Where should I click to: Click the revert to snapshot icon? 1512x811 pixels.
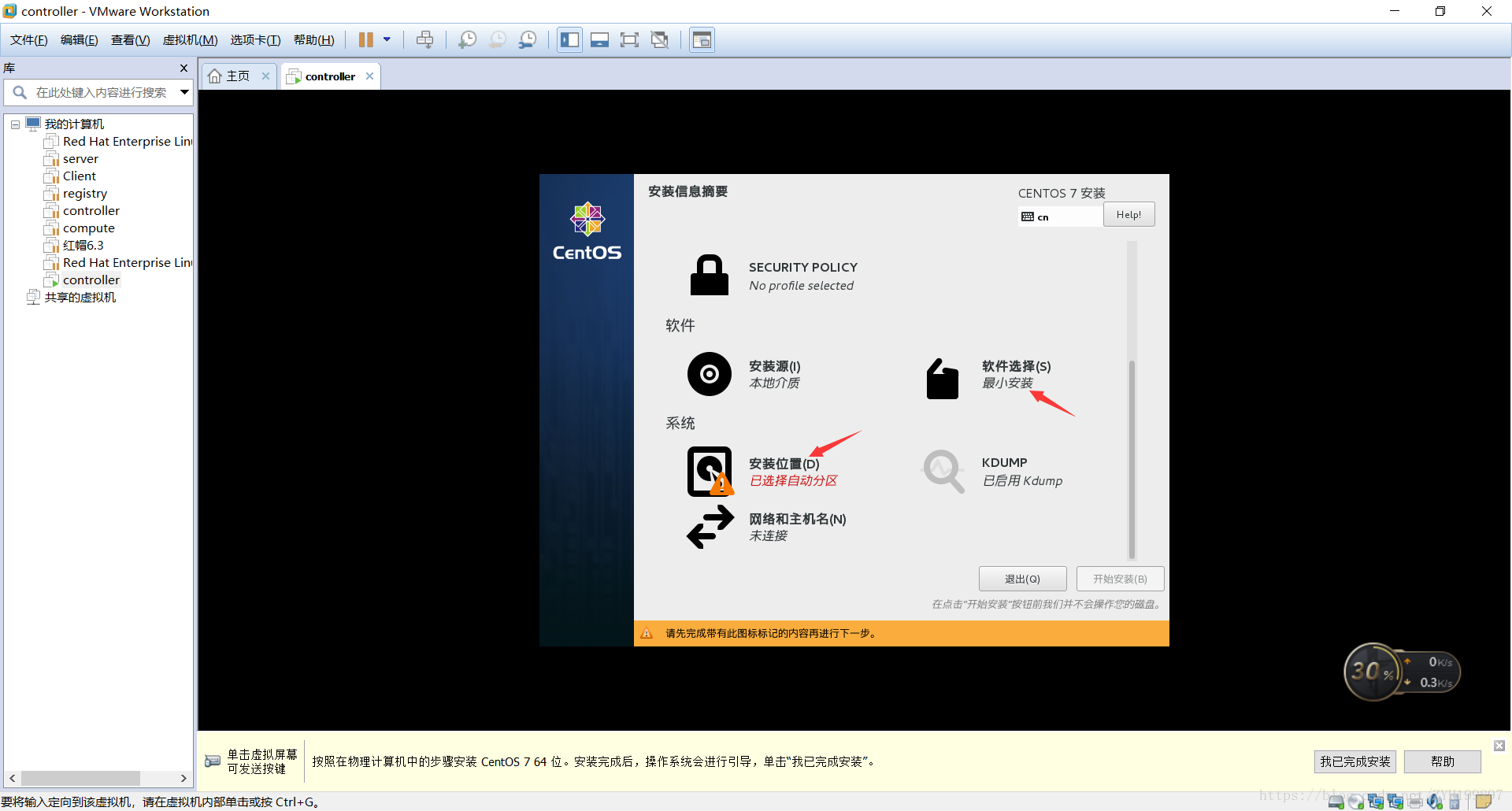coord(498,40)
